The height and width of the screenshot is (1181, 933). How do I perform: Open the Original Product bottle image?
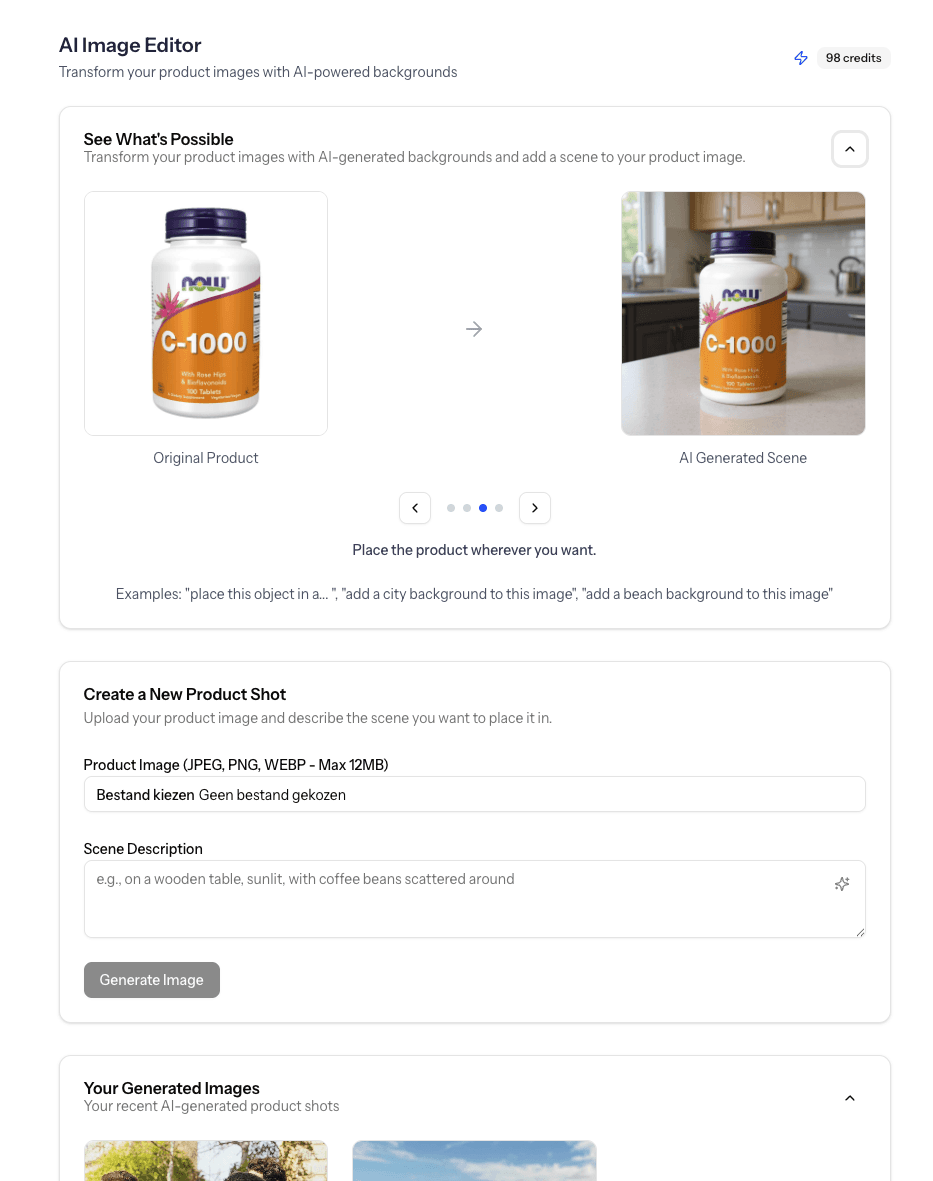point(206,313)
